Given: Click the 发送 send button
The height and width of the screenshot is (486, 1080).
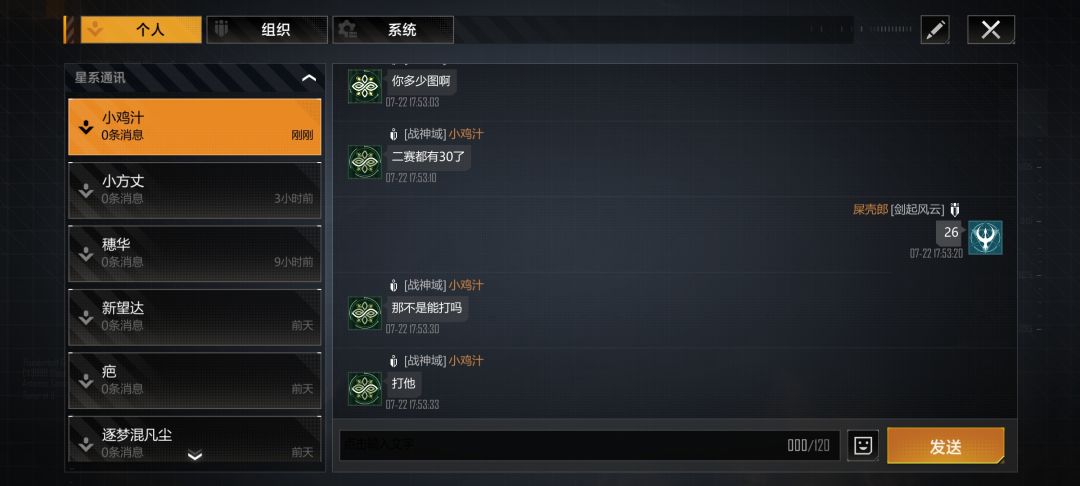Looking at the screenshot, I should [x=946, y=446].
